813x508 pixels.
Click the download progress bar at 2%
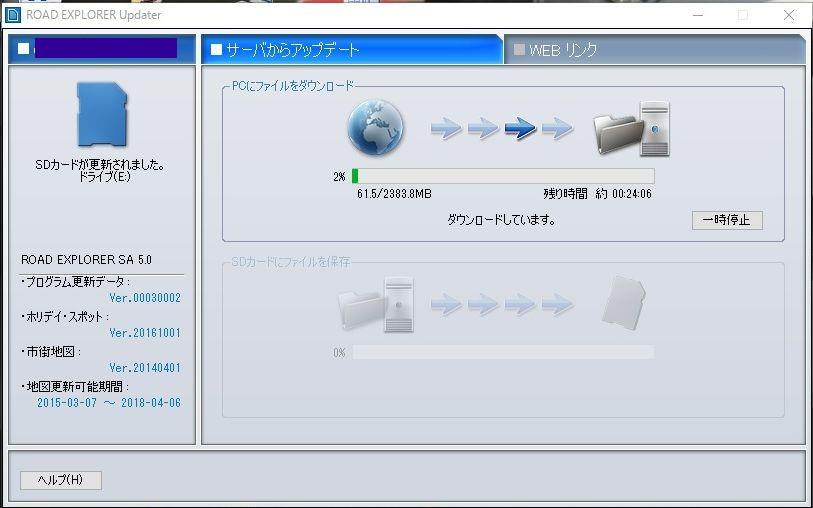503,176
